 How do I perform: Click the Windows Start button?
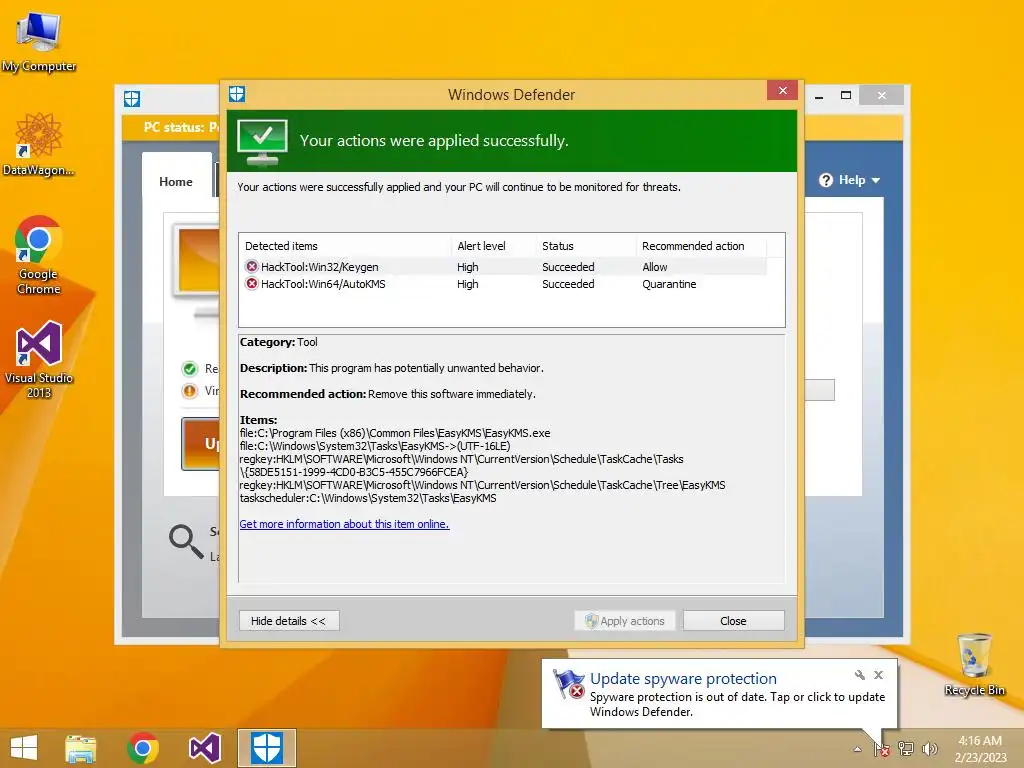pos(24,748)
